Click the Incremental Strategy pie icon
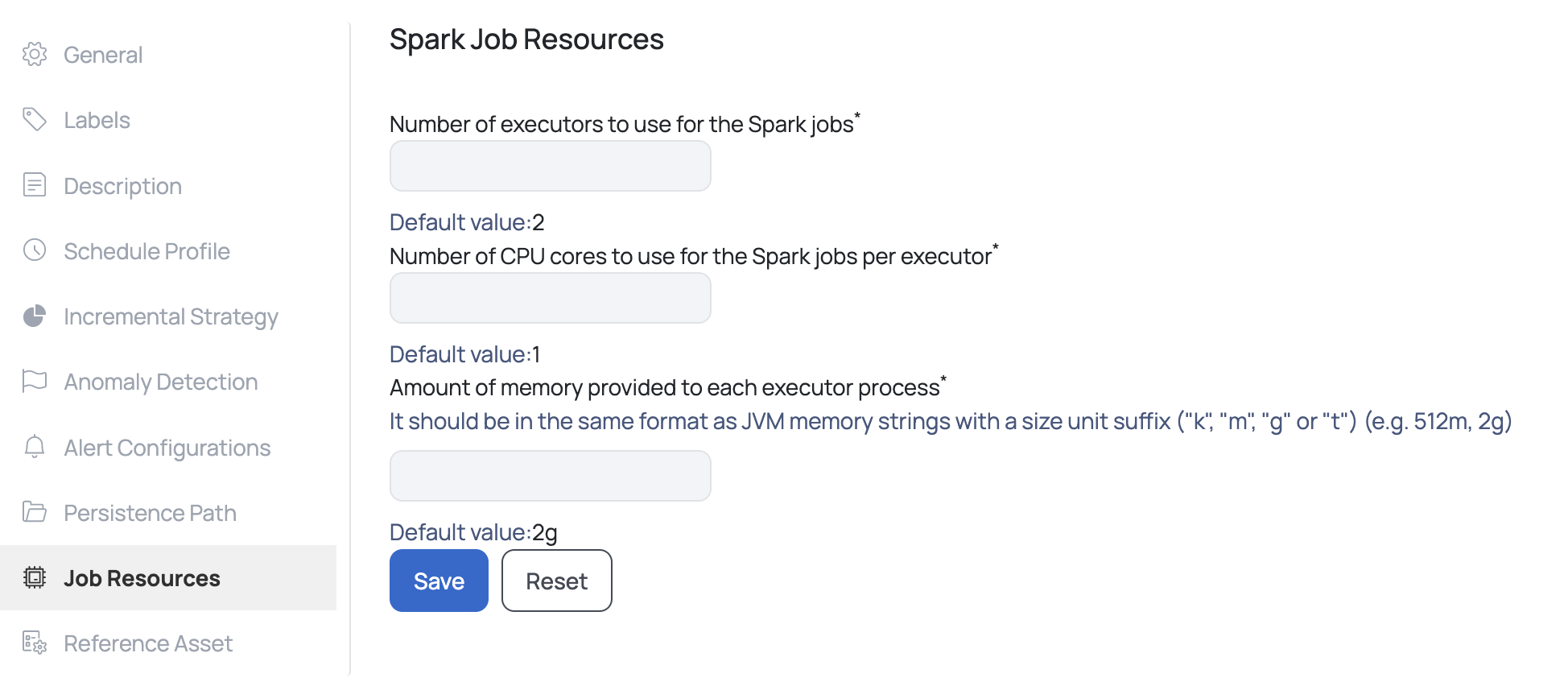Image resolution: width=1568 pixels, height=686 pixels. [x=35, y=316]
